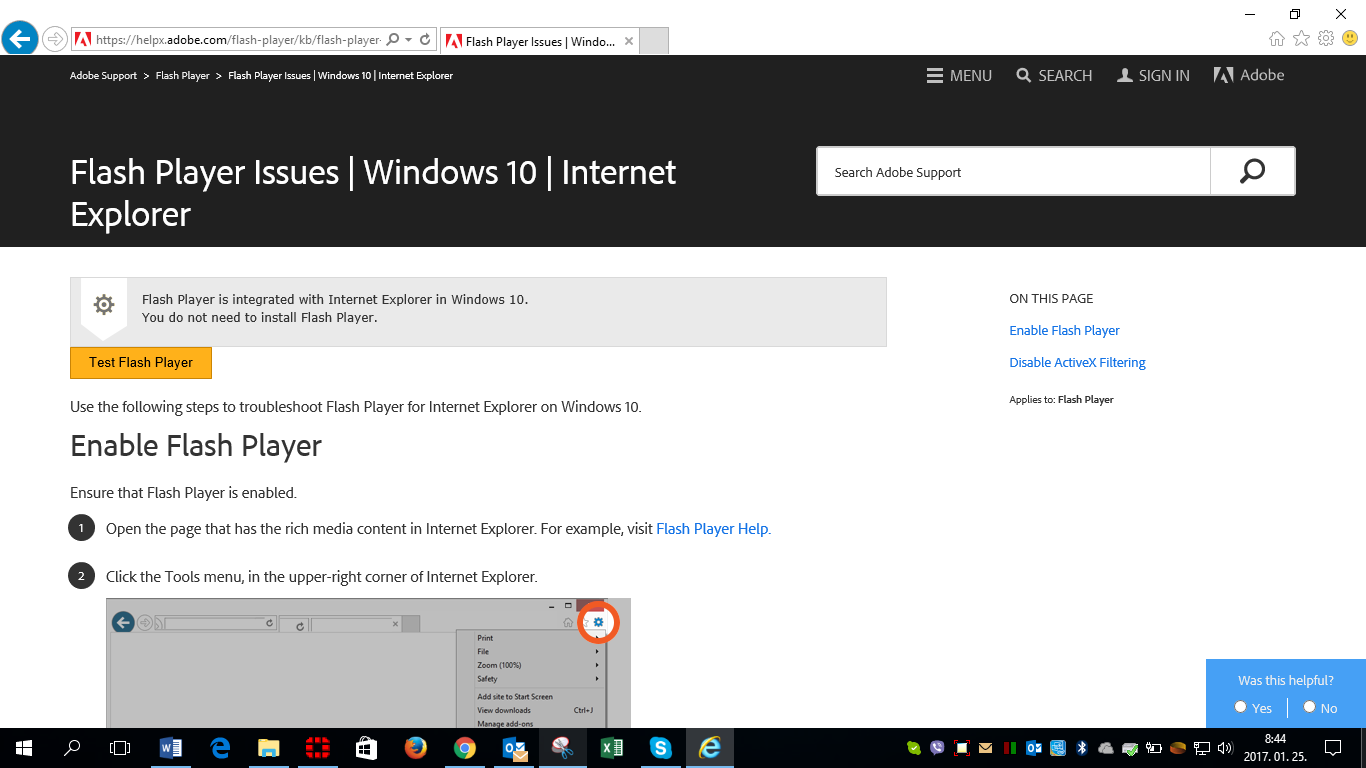Switch to the Flash Player Issues tab

[x=539, y=41]
